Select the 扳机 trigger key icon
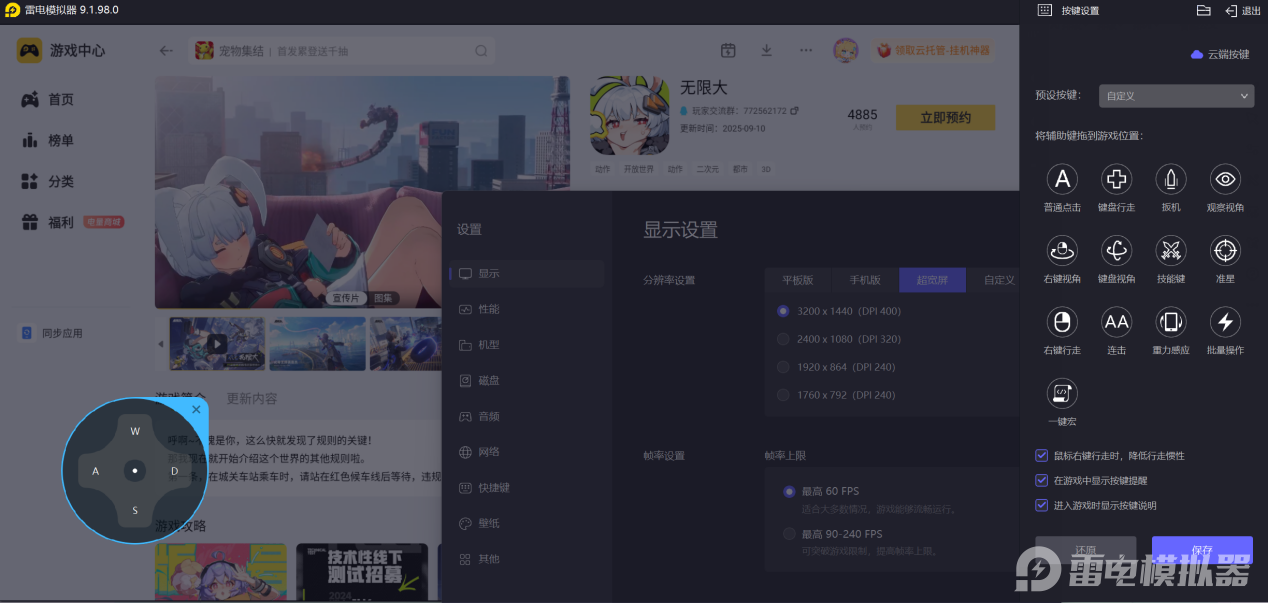The image size is (1268, 603). (1171, 179)
